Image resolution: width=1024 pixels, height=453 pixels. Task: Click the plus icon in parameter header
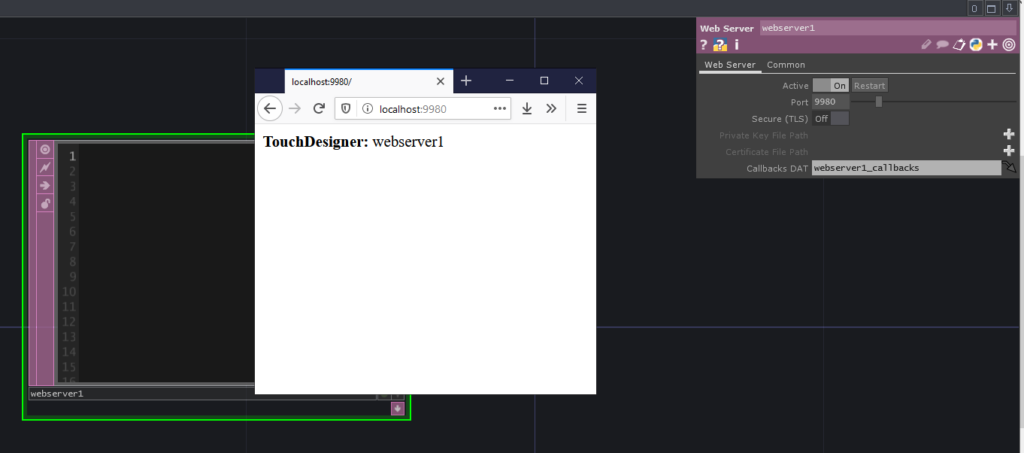click(993, 44)
